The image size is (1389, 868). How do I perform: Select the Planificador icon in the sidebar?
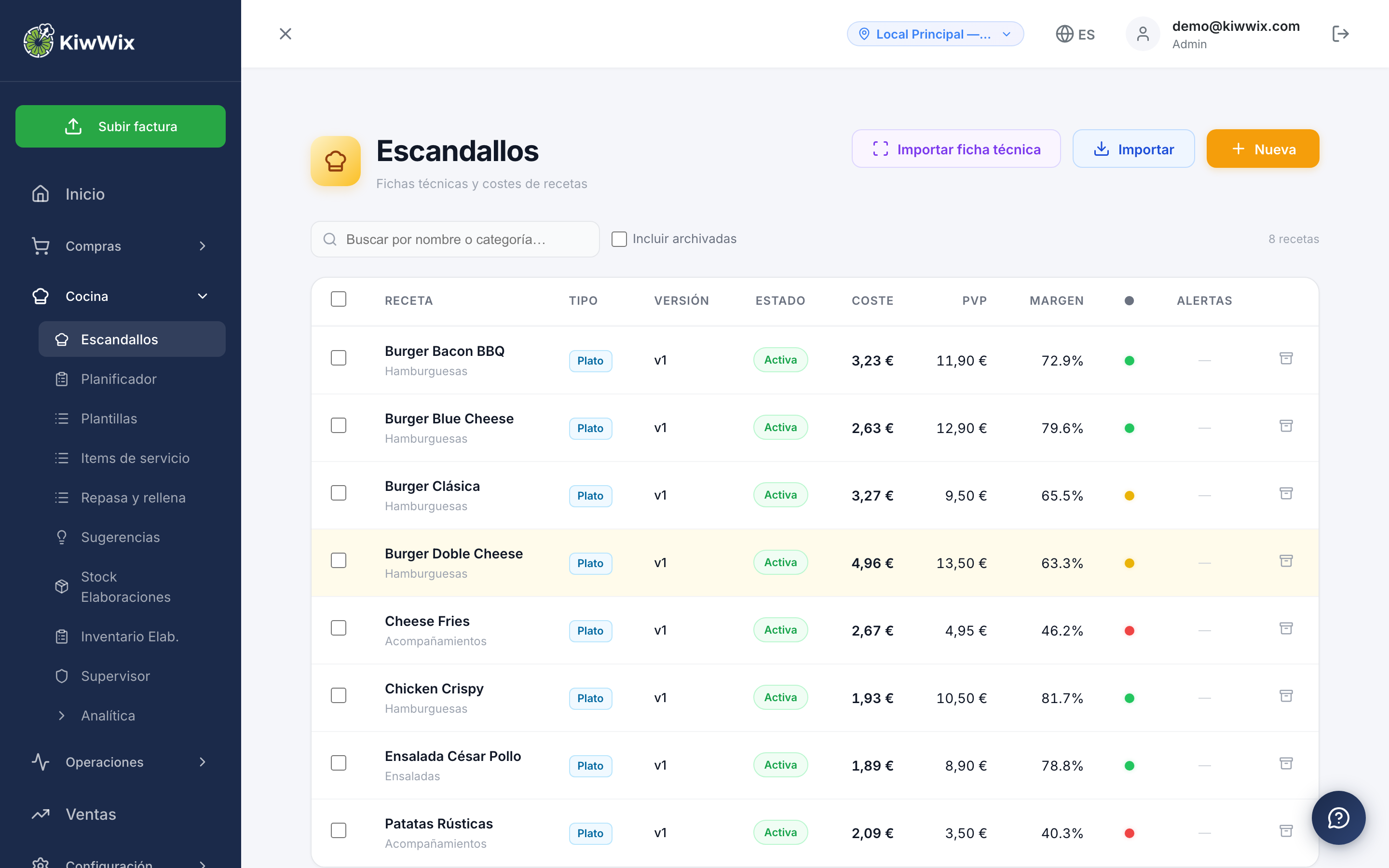point(62,379)
